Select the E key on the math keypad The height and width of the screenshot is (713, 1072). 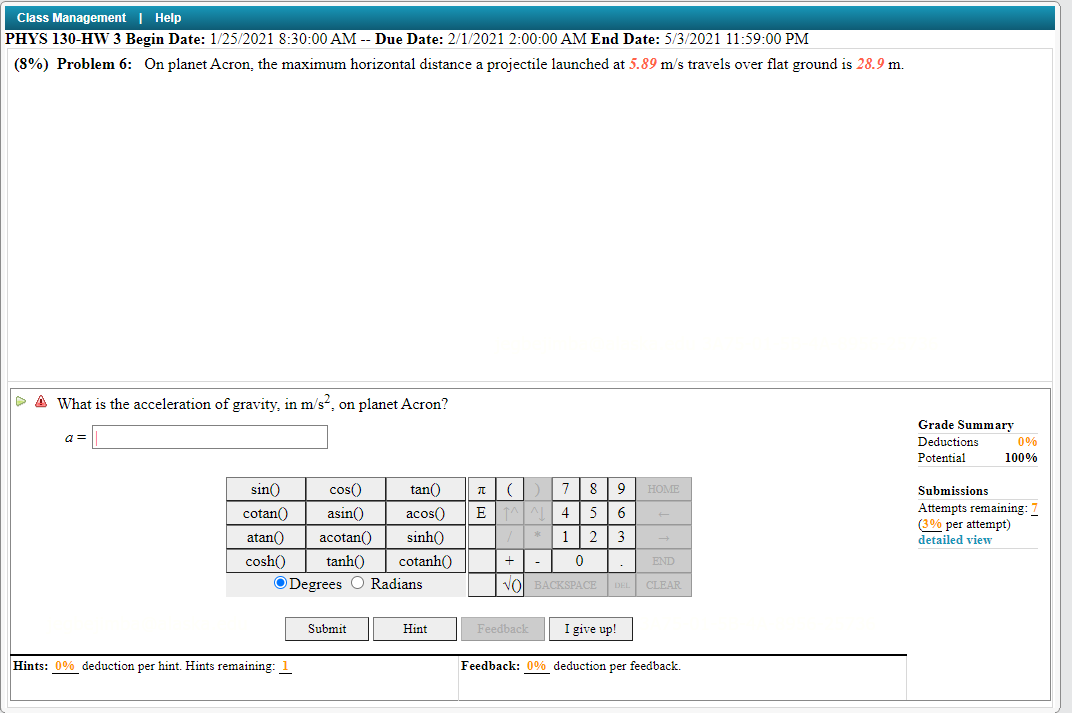coord(481,513)
